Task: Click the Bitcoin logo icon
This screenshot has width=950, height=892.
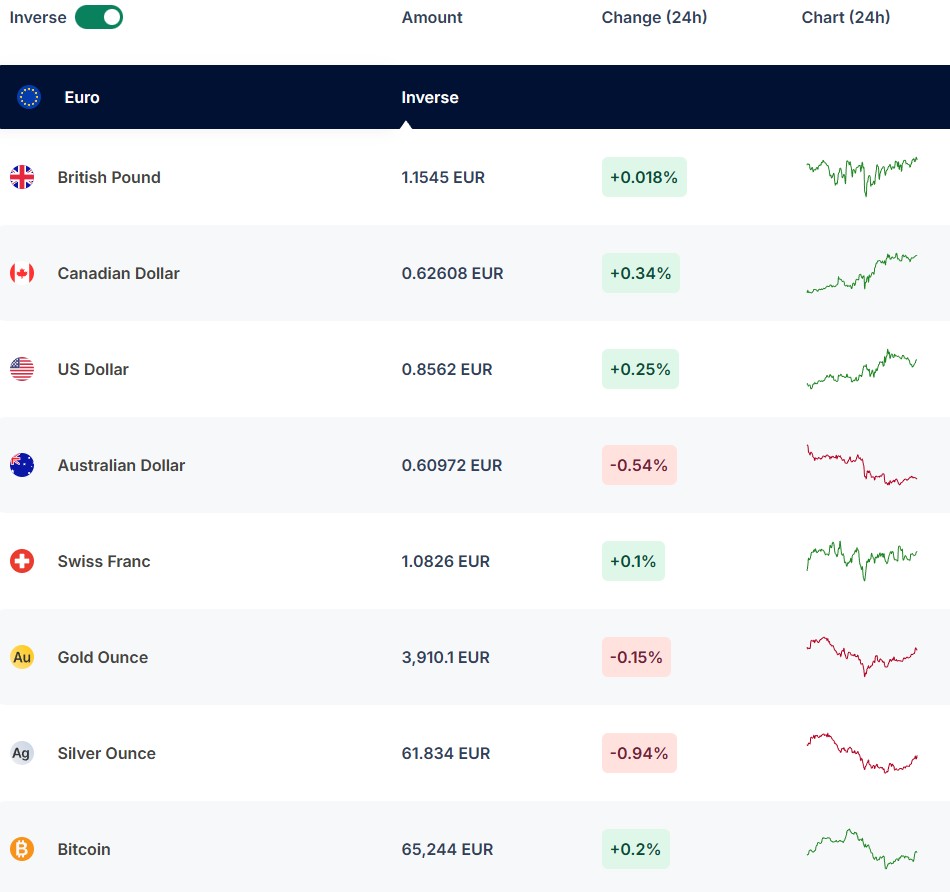Action: point(22,849)
